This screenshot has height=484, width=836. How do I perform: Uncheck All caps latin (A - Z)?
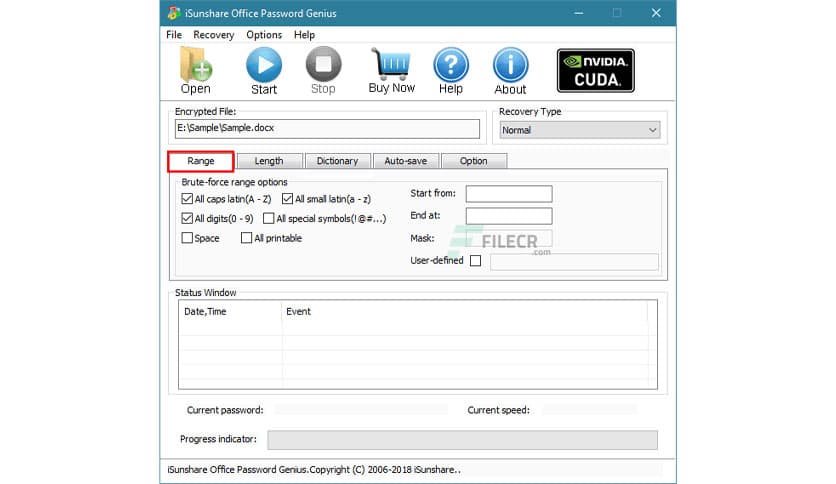tap(187, 199)
